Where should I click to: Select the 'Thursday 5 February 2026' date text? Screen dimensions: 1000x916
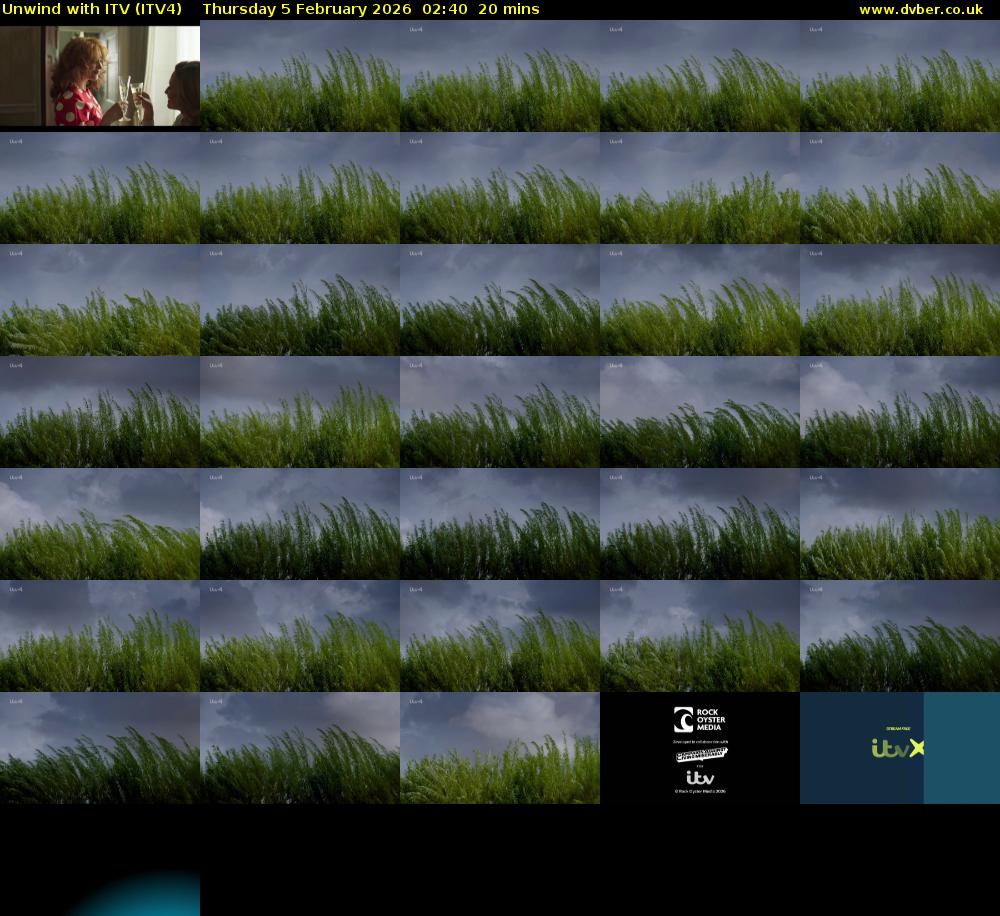pos(306,10)
